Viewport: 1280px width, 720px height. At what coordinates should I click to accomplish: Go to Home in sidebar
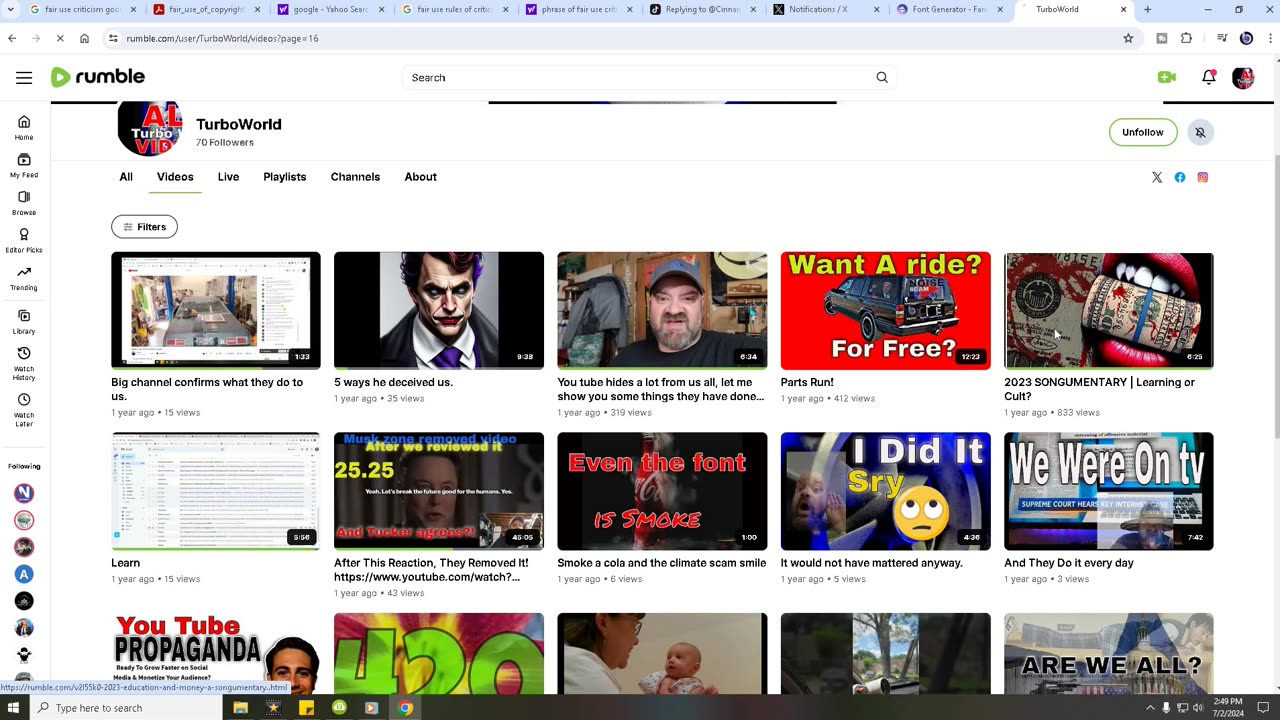(x=24, y=128)
